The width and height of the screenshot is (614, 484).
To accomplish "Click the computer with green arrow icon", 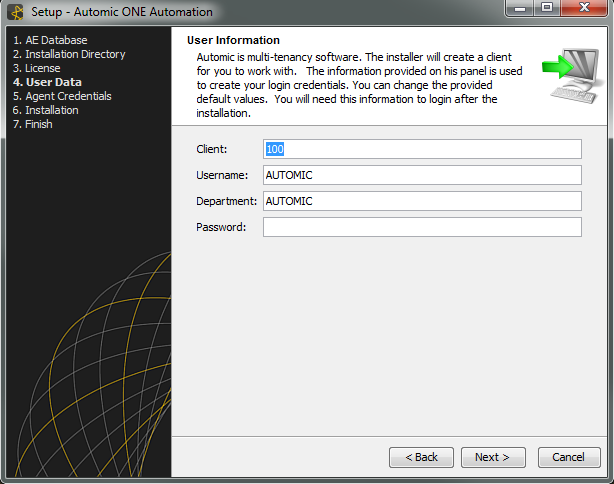I will (x=572, y=75).
